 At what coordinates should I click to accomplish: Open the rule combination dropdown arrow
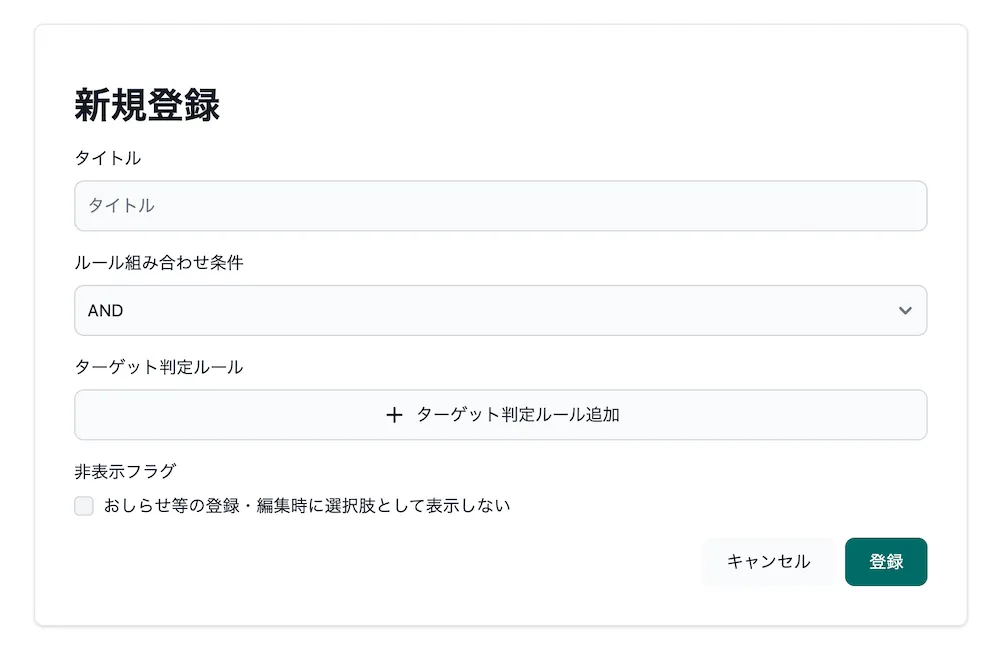[905, 310]
